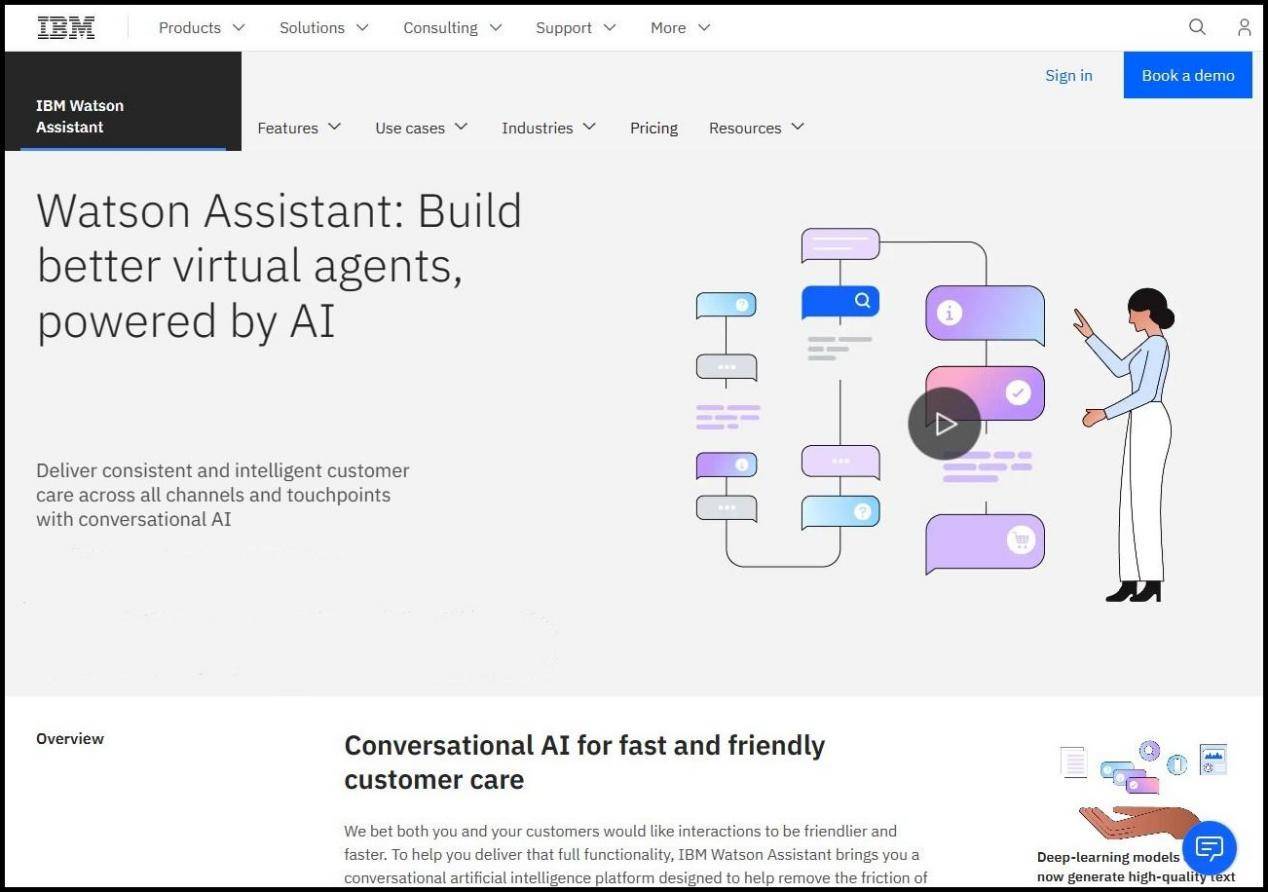Select the IBM Watson Assistant tab
The image size is (1268, 892).
point(80,116)
